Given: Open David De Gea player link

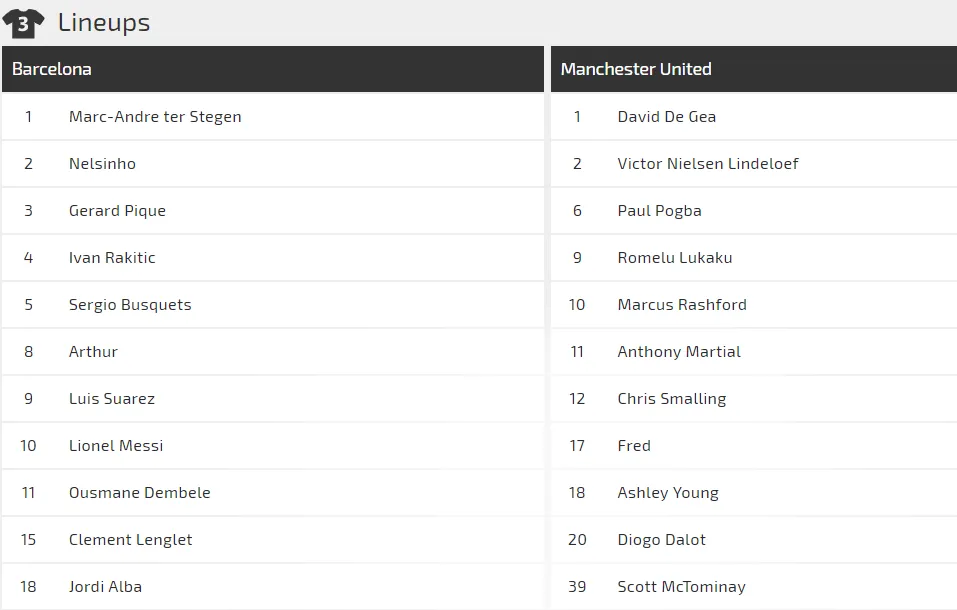Looking at the screenshot, I should (x=666, y=117).
